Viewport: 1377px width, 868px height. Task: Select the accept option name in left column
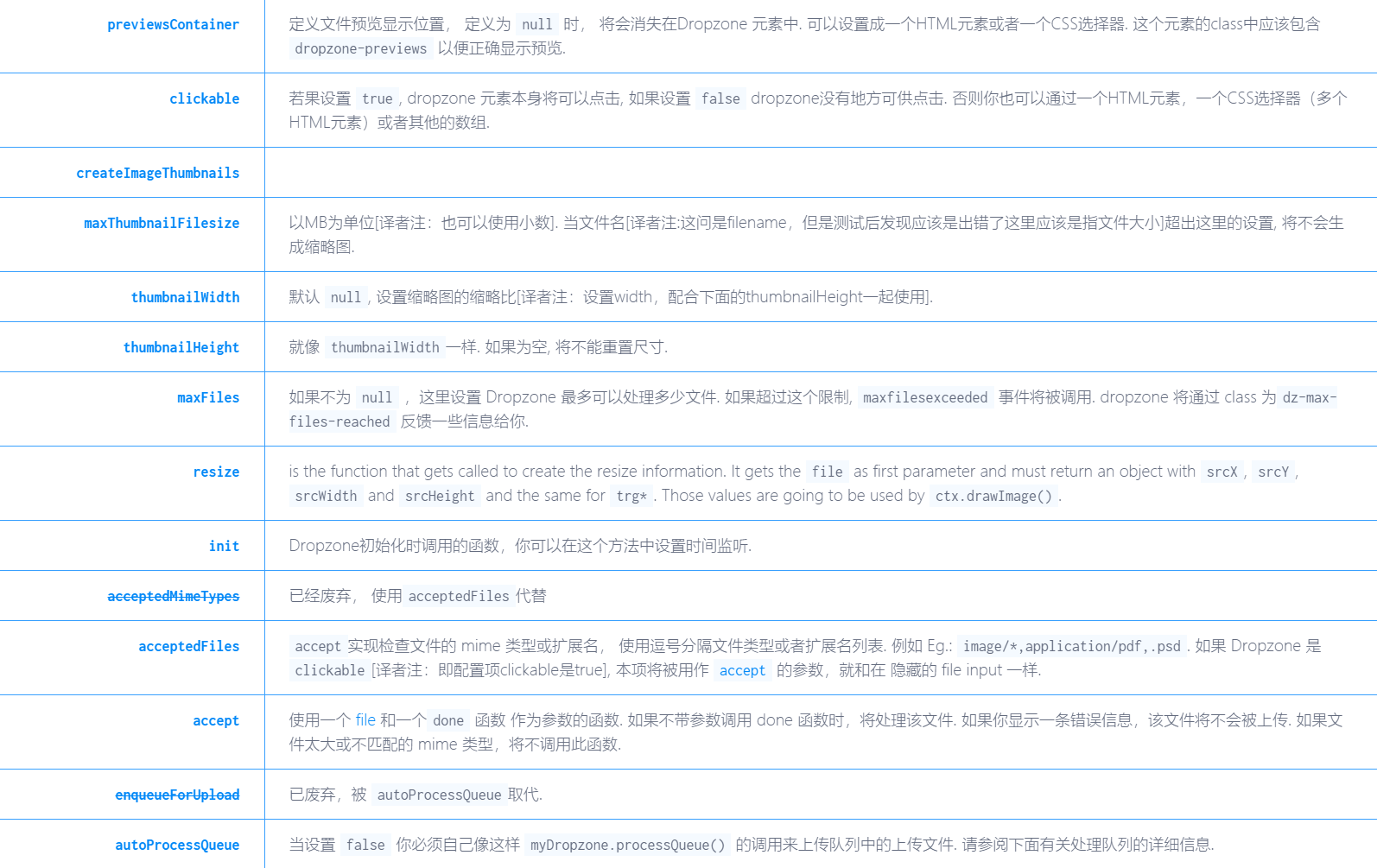tap(216, 721)
